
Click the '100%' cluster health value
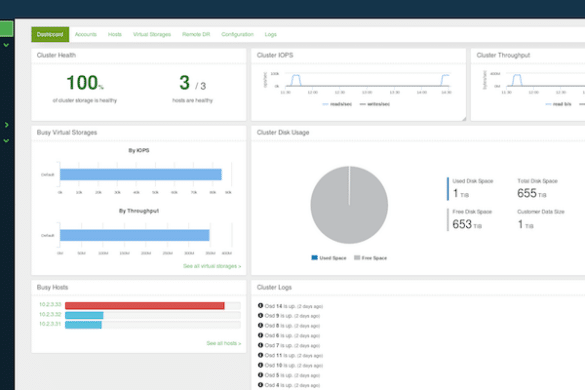click(85, 82)
